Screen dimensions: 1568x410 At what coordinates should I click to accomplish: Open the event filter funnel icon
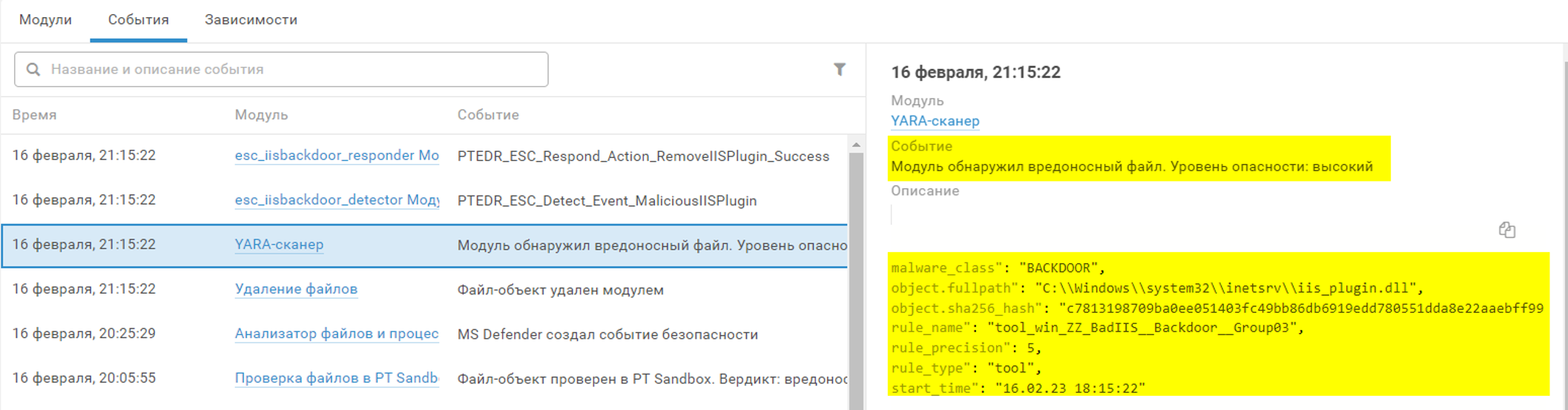tap(839, 70)
